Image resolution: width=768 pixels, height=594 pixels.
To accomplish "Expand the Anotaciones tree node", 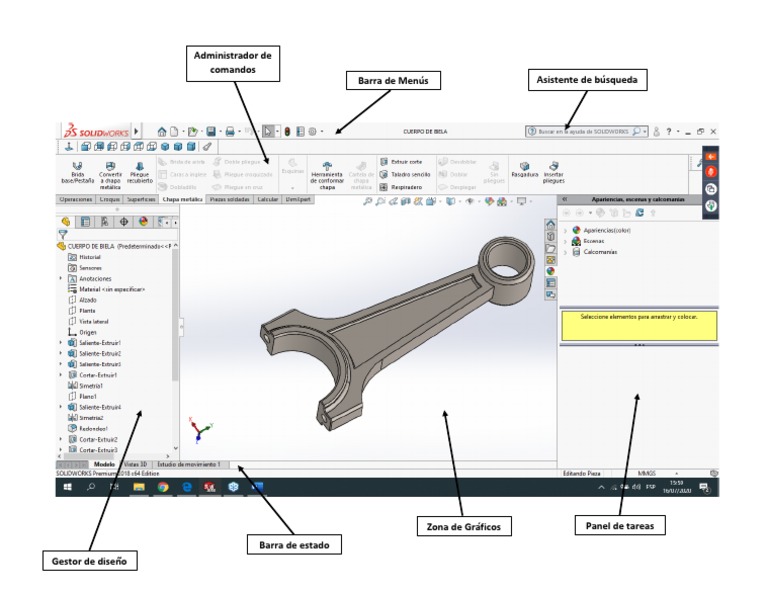I will [x=61, y=278].
